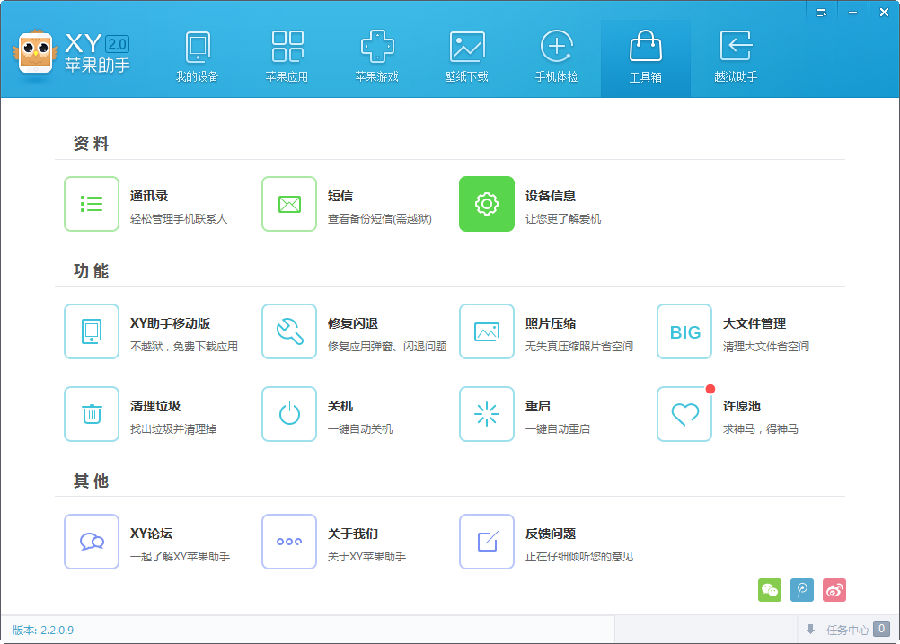Image resolution: width=900 pixels, height=644 pixels.
Task: Open the green 设备信息 gear icon
Action: pyautogui.click(x=487, y=204)
